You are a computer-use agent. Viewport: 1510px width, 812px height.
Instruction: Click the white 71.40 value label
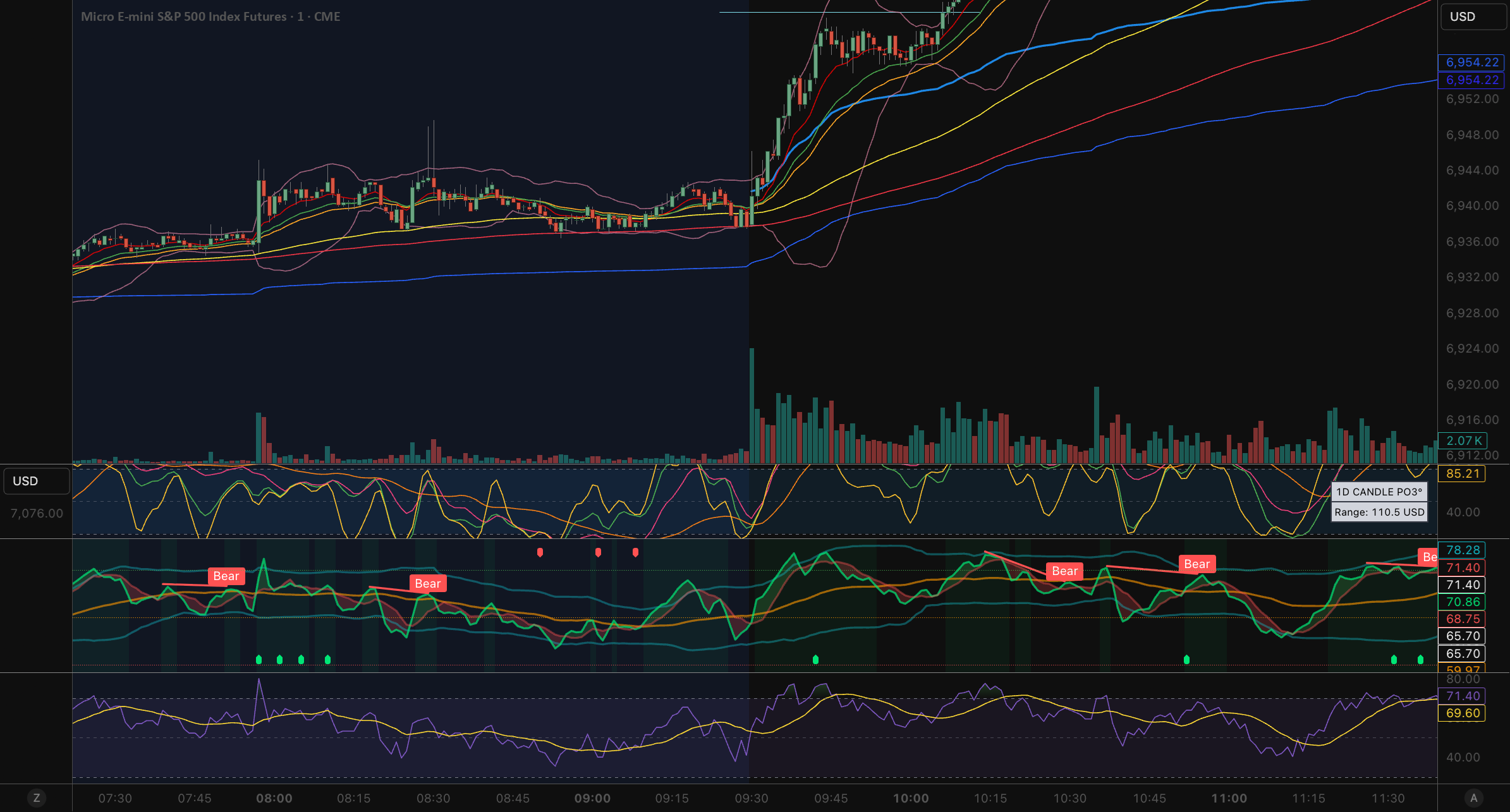pos(1461,585)
